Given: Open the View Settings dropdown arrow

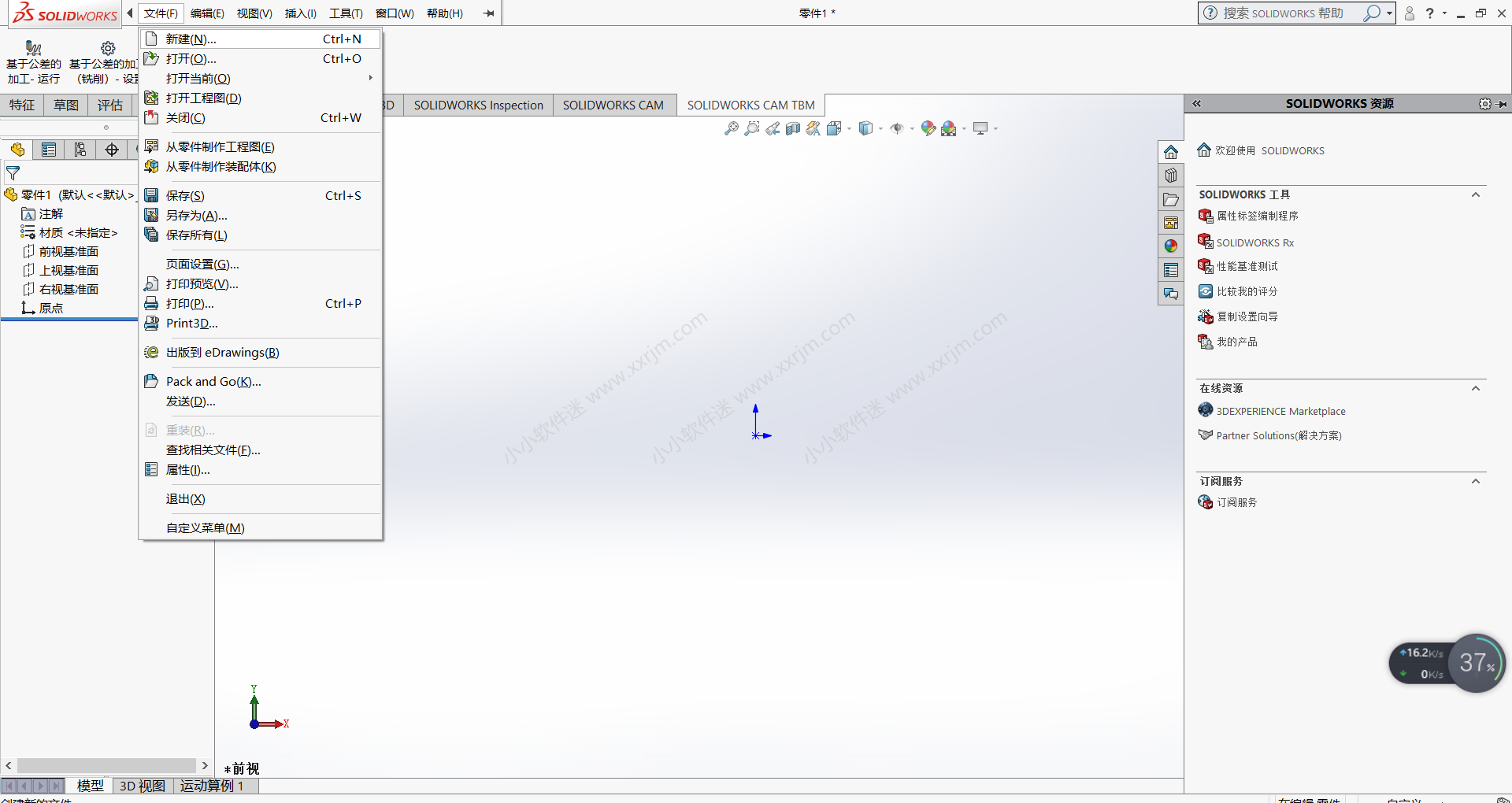Looking at the screenshot, I should click(995, 128).
